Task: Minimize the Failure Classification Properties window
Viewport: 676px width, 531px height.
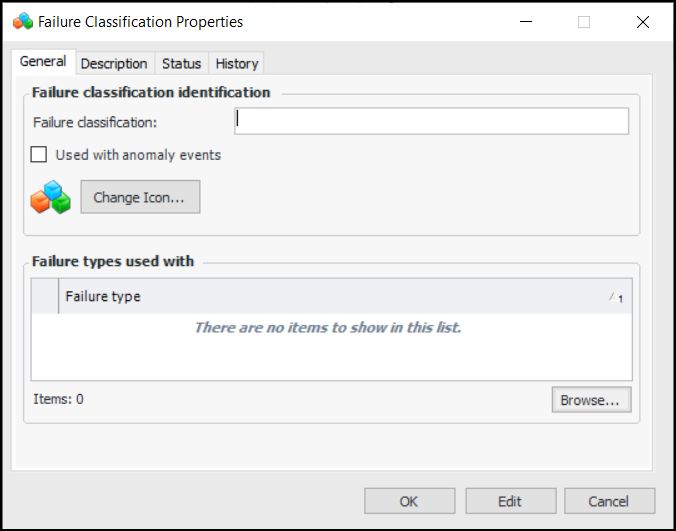Action: [x=525, y=22]
